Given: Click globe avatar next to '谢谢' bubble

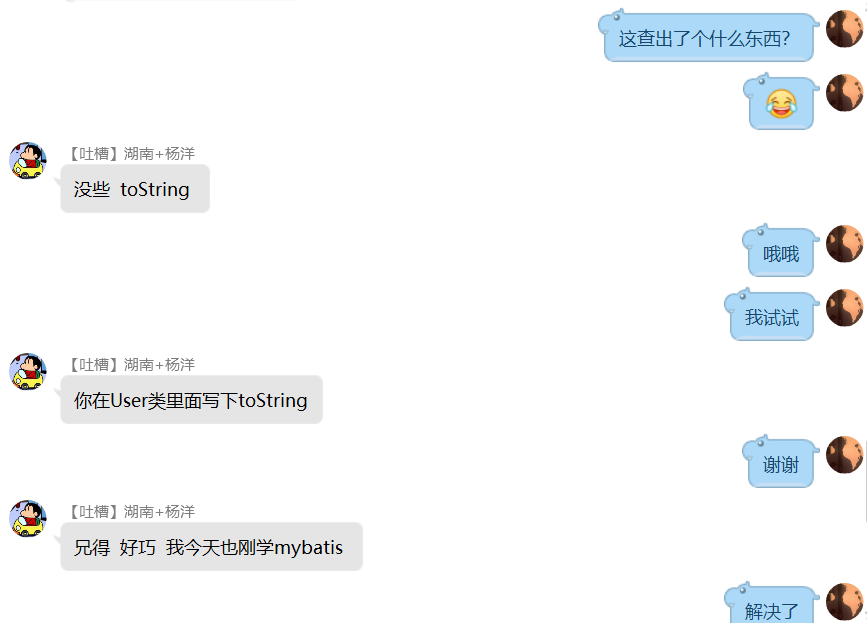Looking at the screenshot, I should click(x=845, y=455).
